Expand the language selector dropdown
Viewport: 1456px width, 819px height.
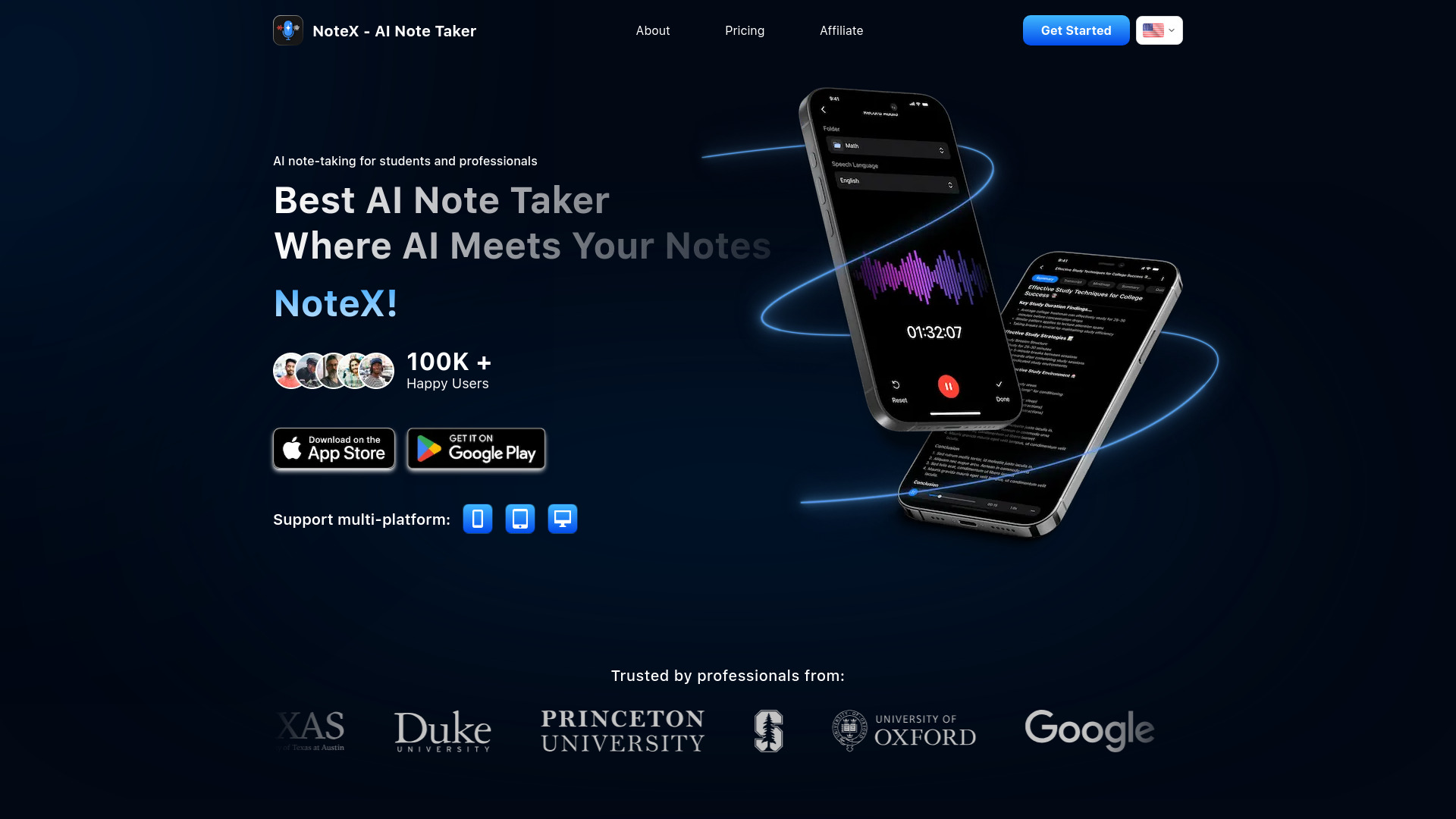1159,30
